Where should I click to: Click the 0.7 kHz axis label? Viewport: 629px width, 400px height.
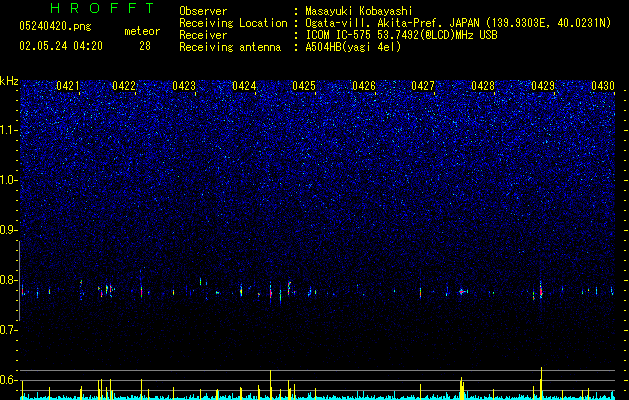coord(9,330)
